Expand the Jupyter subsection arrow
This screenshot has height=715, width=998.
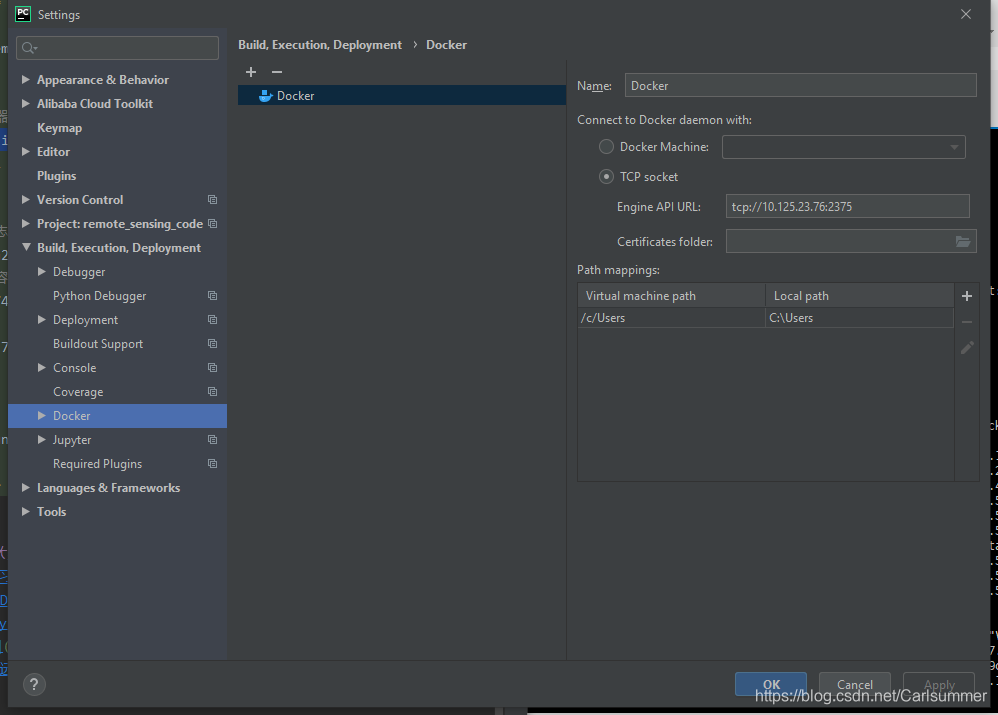tap(41, 439)
